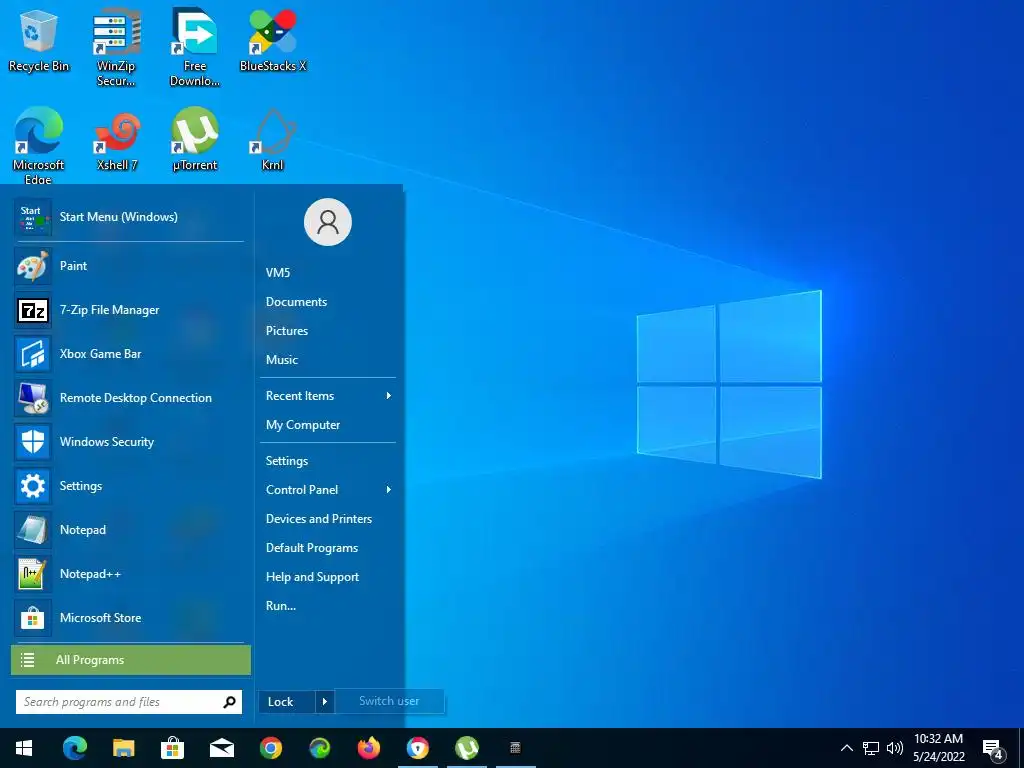Open the WinZip Secure desktop shortcut
This screenshot has height=768, width=1024.
[x=116, y=47]
